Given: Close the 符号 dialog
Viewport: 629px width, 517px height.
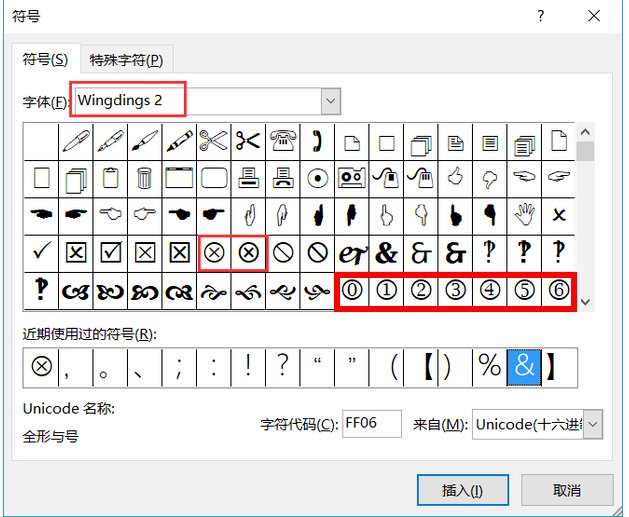Looking at the screenshot, I should (594, 16).
